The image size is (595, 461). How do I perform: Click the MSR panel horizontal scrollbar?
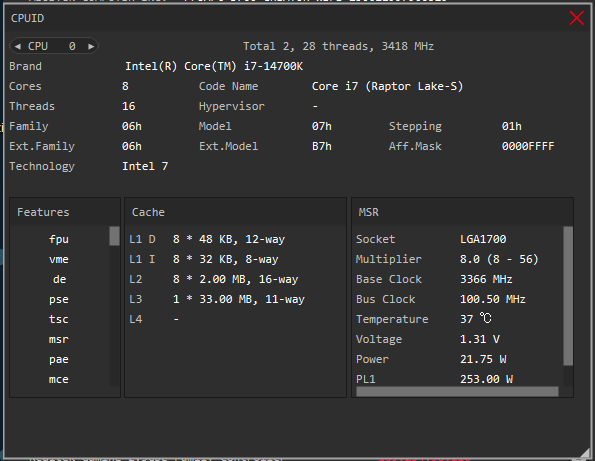click(x=457, y=392)
